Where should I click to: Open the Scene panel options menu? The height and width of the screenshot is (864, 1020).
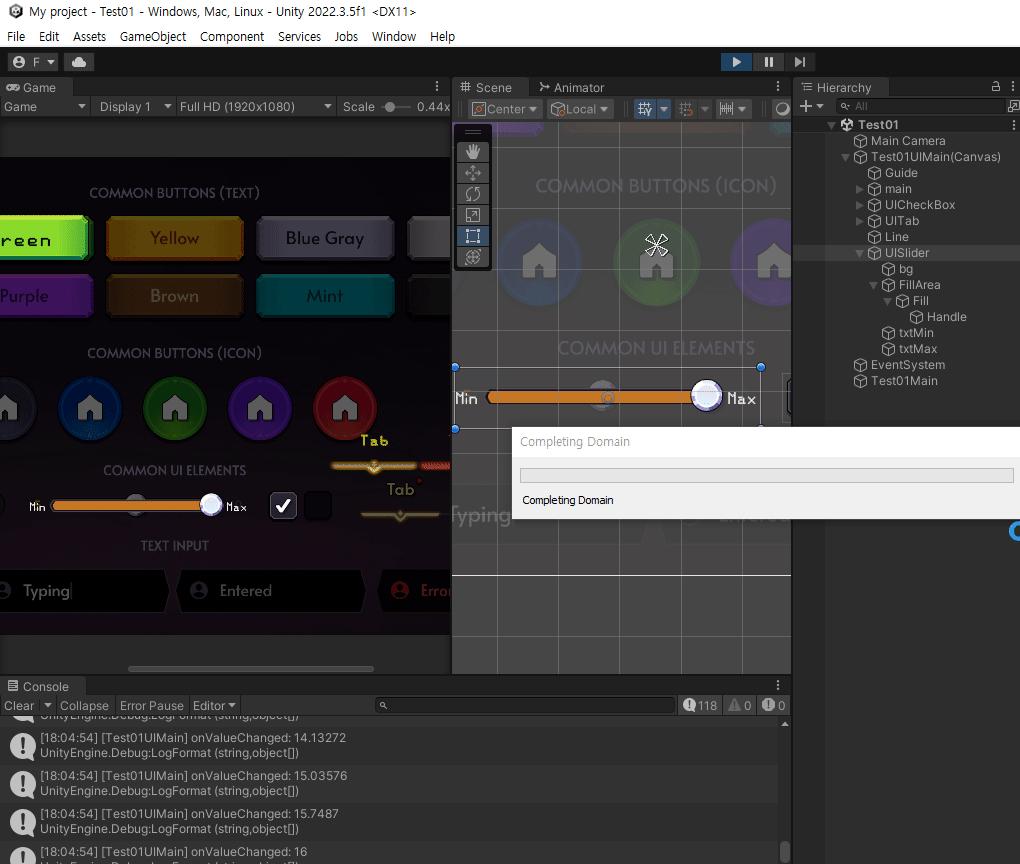[x=778, y=87]
